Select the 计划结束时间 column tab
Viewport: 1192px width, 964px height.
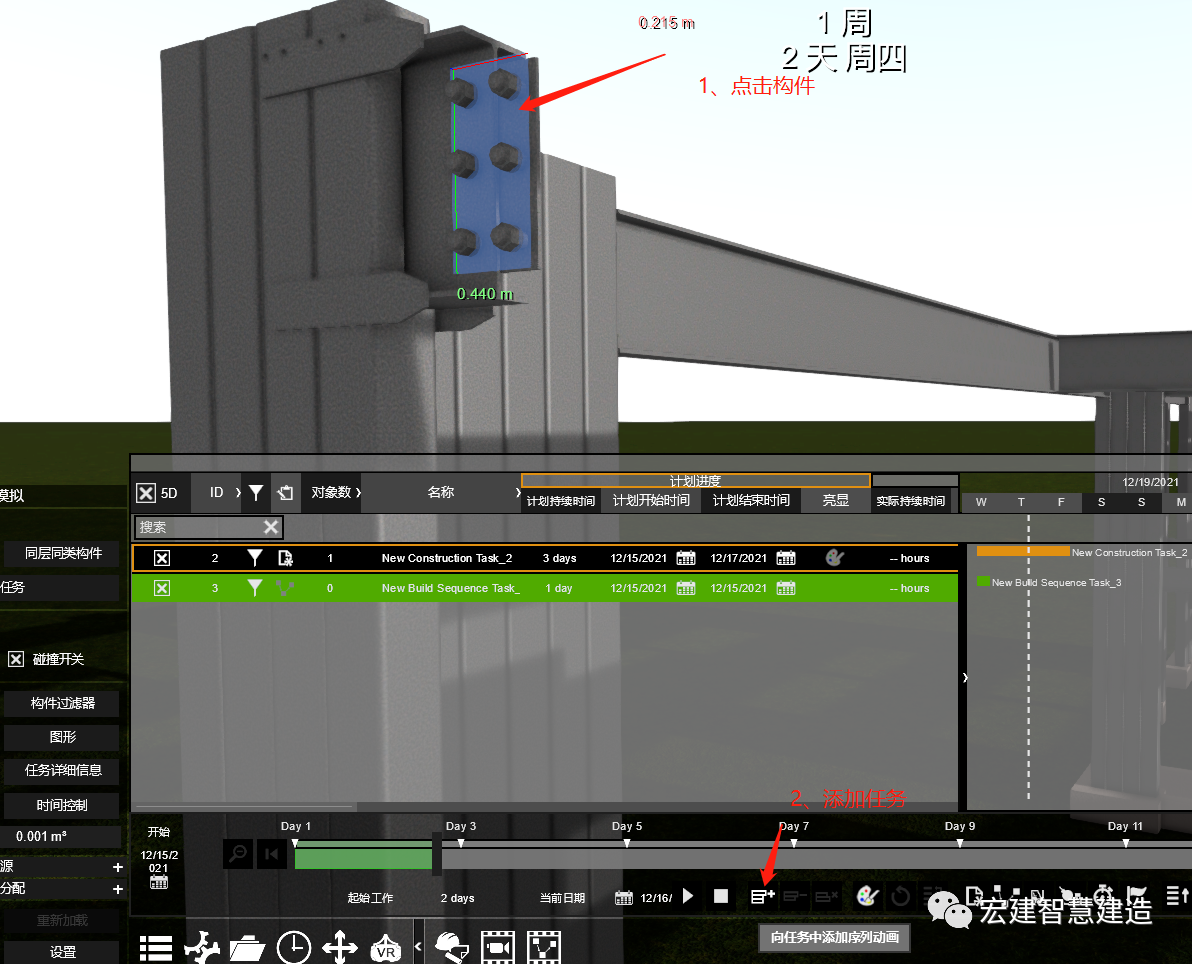(x=751, y=500)
